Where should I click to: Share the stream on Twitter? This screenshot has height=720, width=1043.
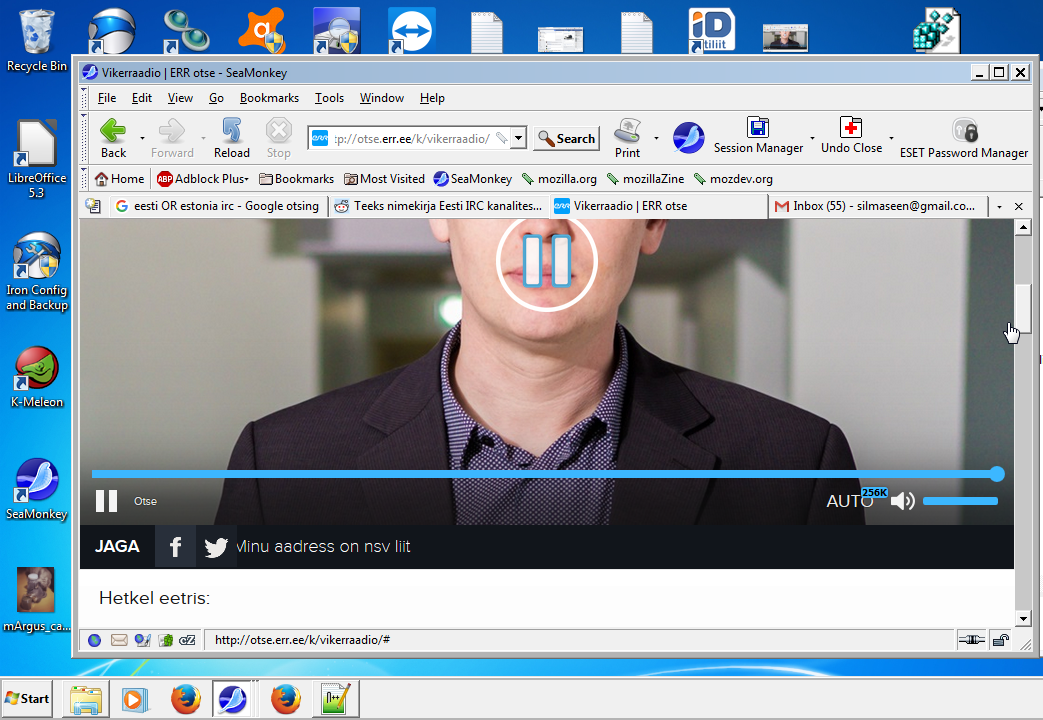tap(216, 547)
